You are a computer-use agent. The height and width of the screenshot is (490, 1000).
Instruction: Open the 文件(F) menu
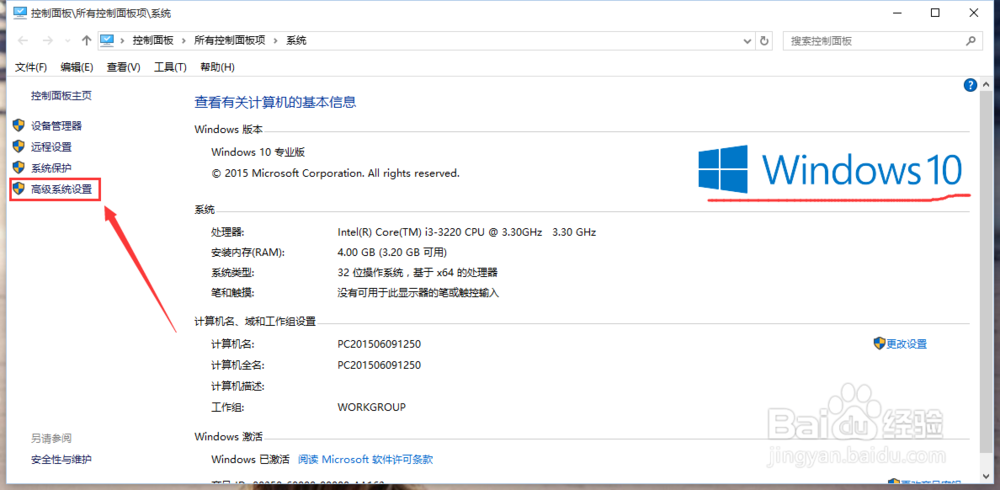tap(31, 67)
